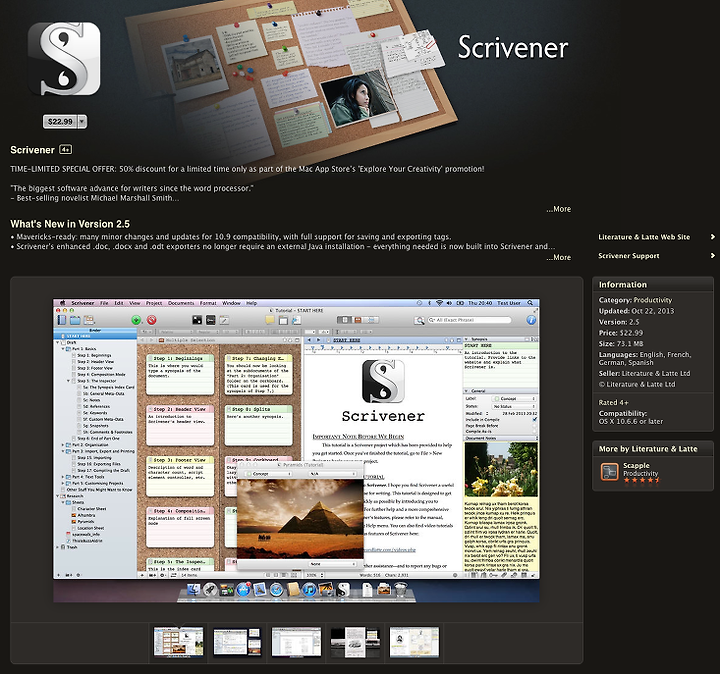Toggle the Include in Compile checkbox

(534, 420)
